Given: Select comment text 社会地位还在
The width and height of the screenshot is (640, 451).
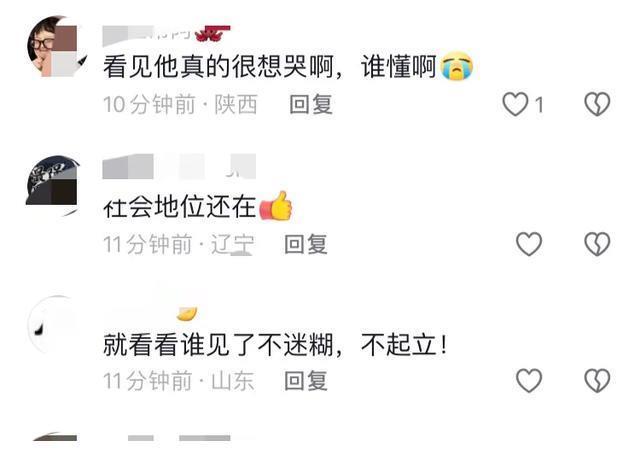Looking at the screenshot, I should click(x=180, y=207).
